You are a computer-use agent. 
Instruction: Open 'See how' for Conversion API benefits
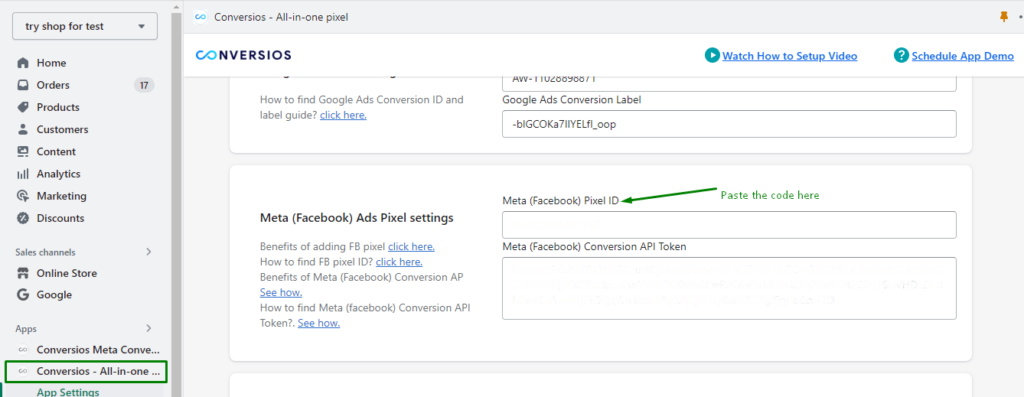pos(281,292)
